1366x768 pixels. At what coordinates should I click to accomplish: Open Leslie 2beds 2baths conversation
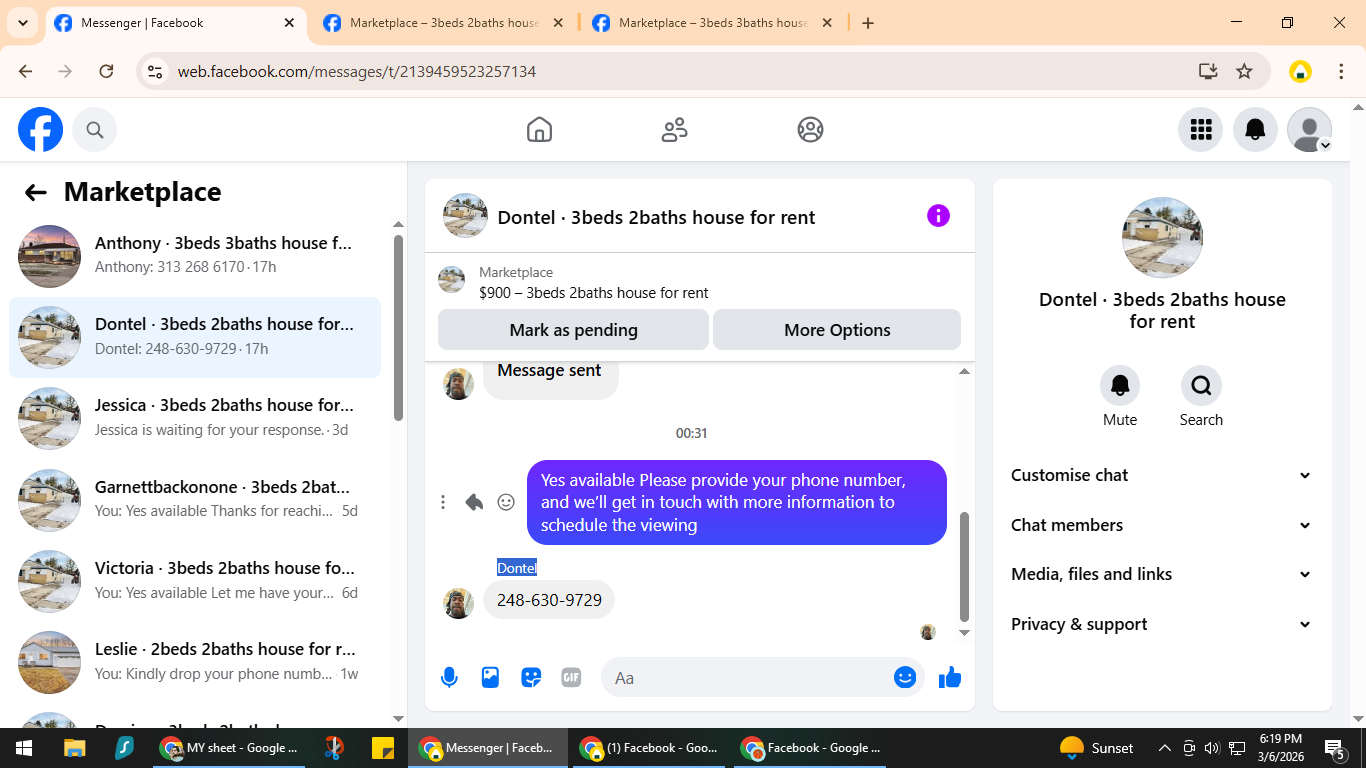tap(195, 661)
